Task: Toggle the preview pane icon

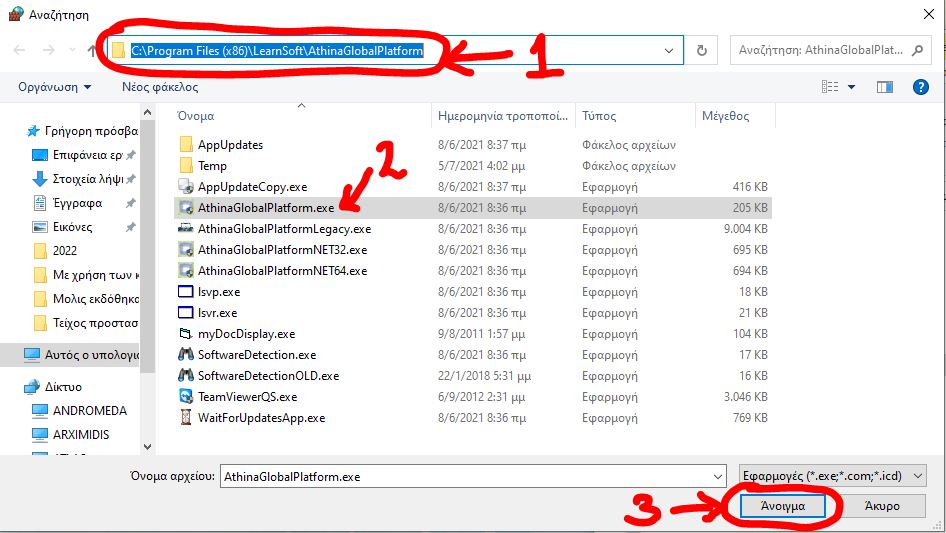Action: (x=884, y=87)
